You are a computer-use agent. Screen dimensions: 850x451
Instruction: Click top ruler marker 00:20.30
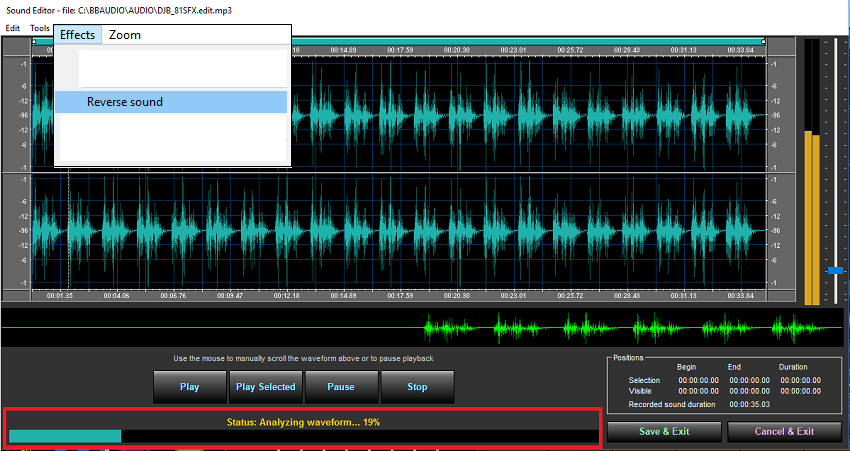456,50
